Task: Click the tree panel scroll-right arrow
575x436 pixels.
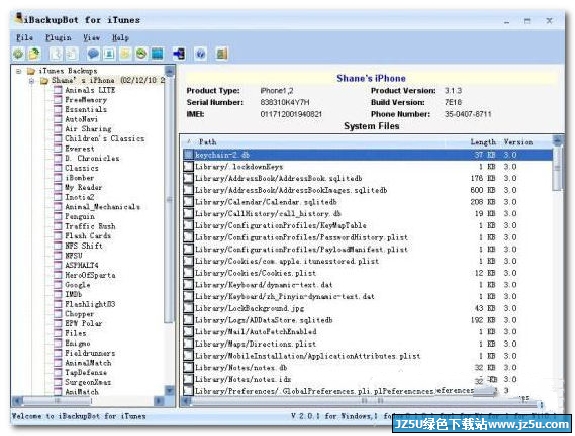Action: (159, 401)
